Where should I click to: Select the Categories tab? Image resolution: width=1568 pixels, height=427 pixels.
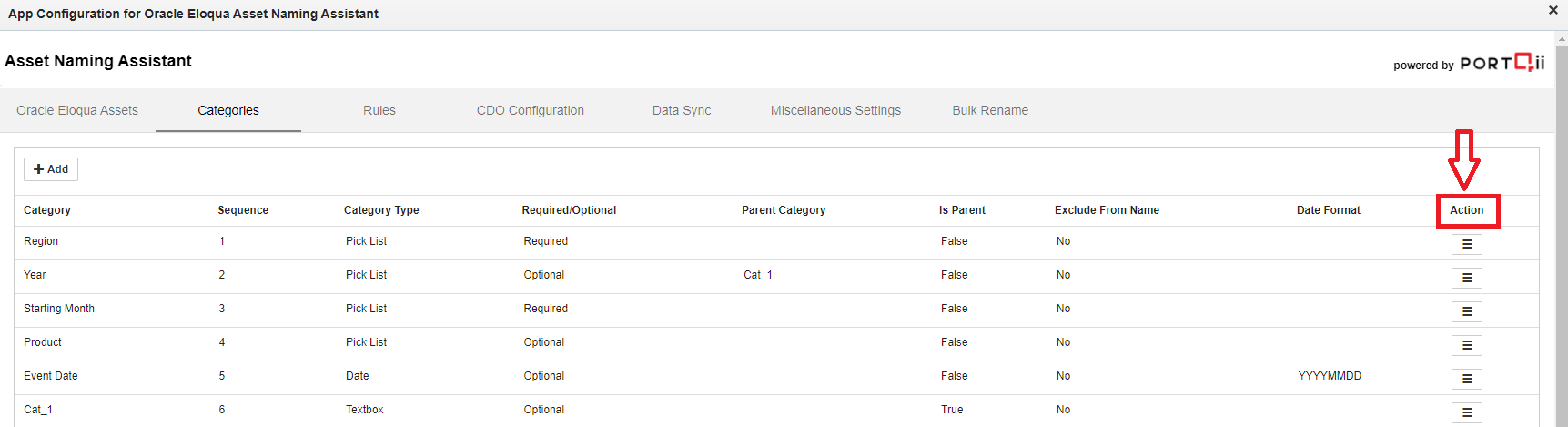pos(228,110)
